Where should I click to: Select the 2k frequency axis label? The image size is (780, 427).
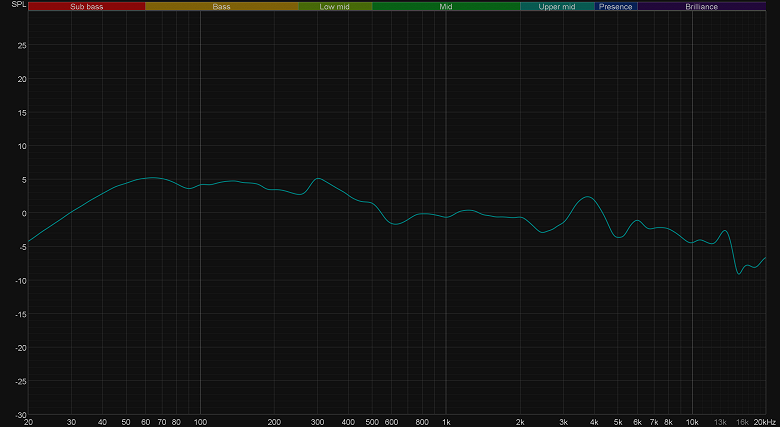tap(520, 422)
